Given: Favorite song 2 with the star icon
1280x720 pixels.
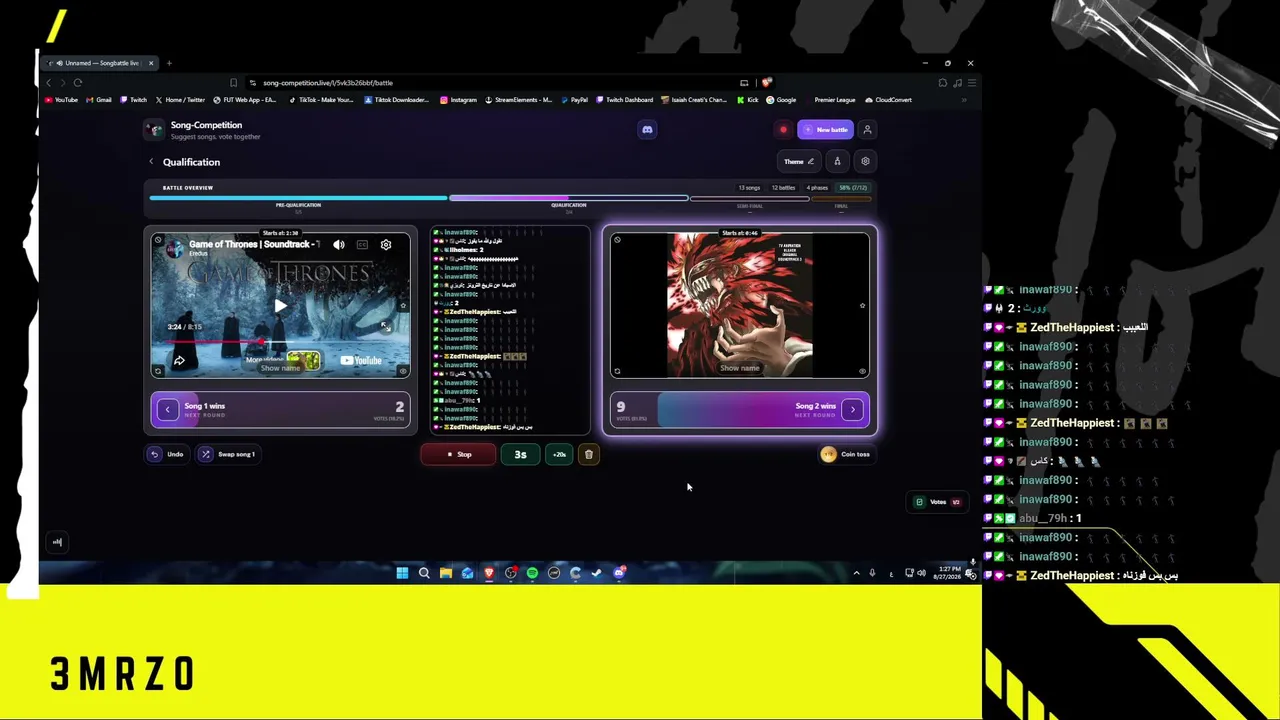Looking at the screenshot, I should pos(862,305).
